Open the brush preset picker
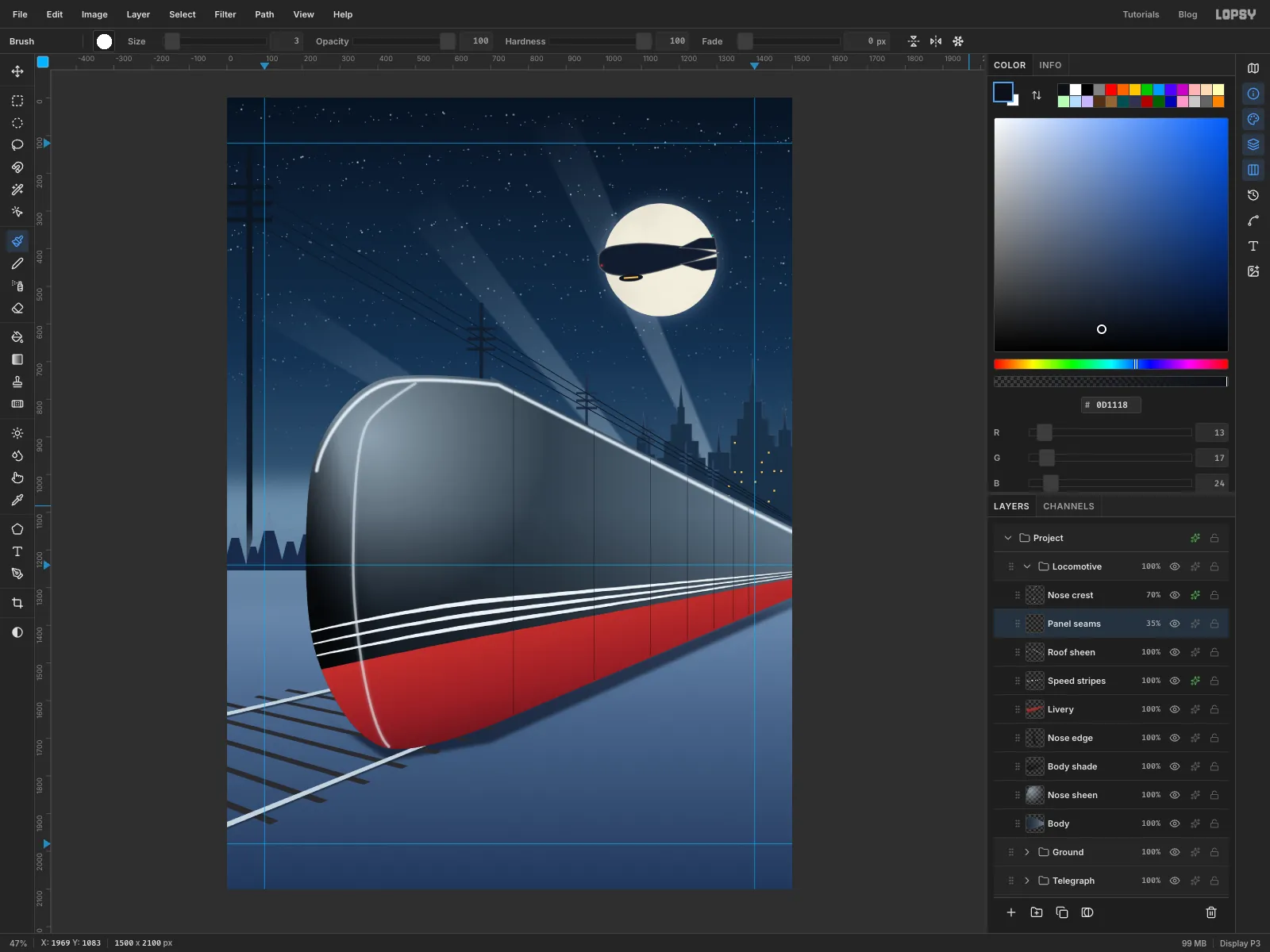1270x952 pixels. pyautogui.click(x=104, y=41)
